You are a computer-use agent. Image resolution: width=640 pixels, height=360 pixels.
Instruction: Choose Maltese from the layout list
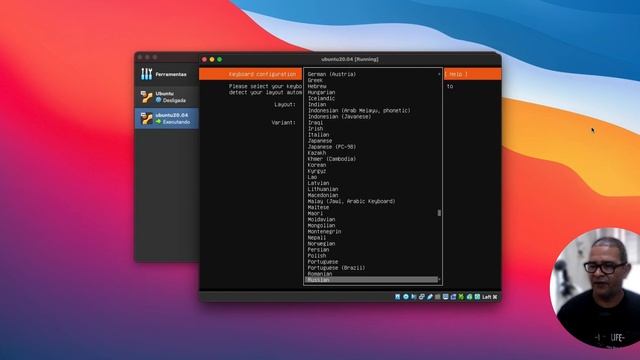318,207
